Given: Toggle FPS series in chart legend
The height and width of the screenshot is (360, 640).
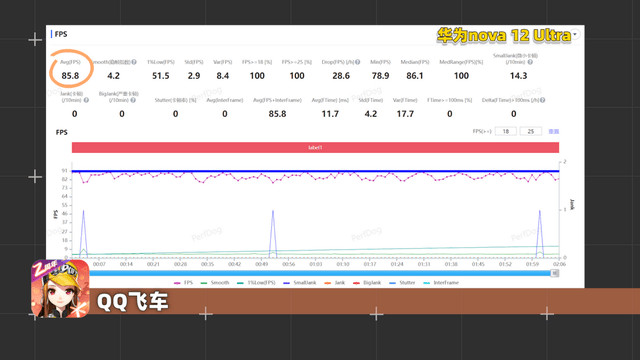Looking at the screenshot, I should [x=183, y=282].
